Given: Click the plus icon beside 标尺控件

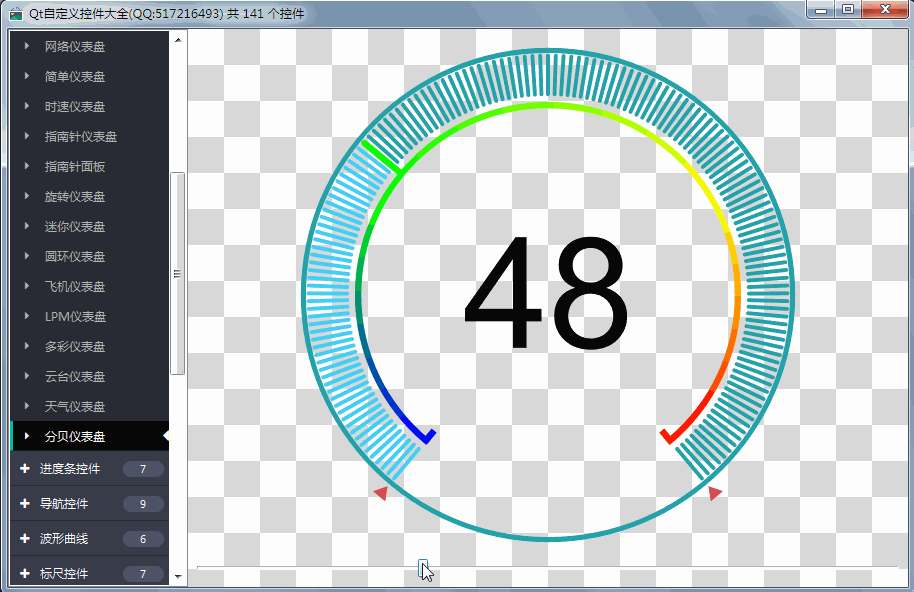Looking at the screenshot, I should (24, 574).
